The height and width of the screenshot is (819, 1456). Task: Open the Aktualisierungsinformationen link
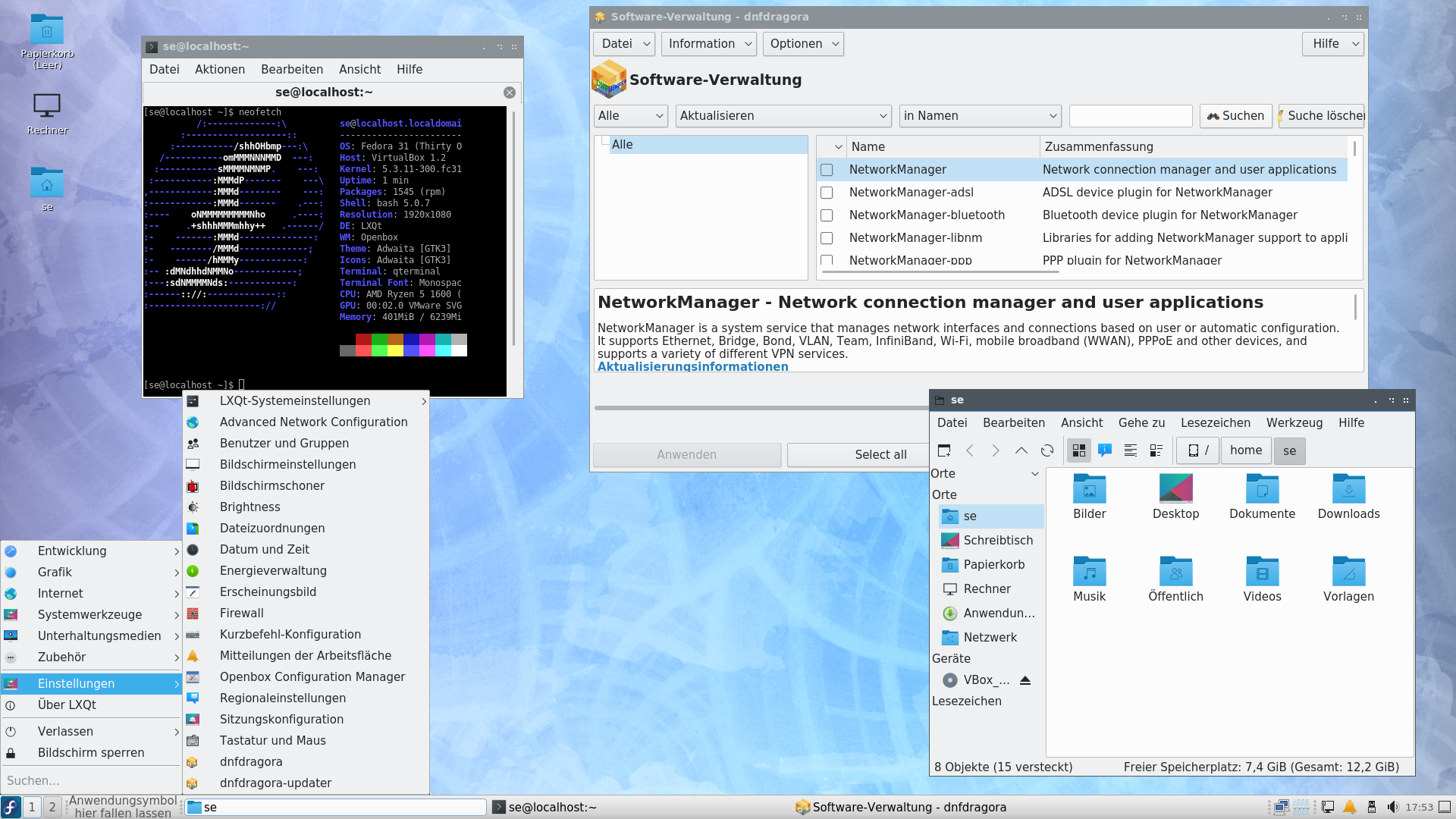pyautogui.click(x=692, y=366)
